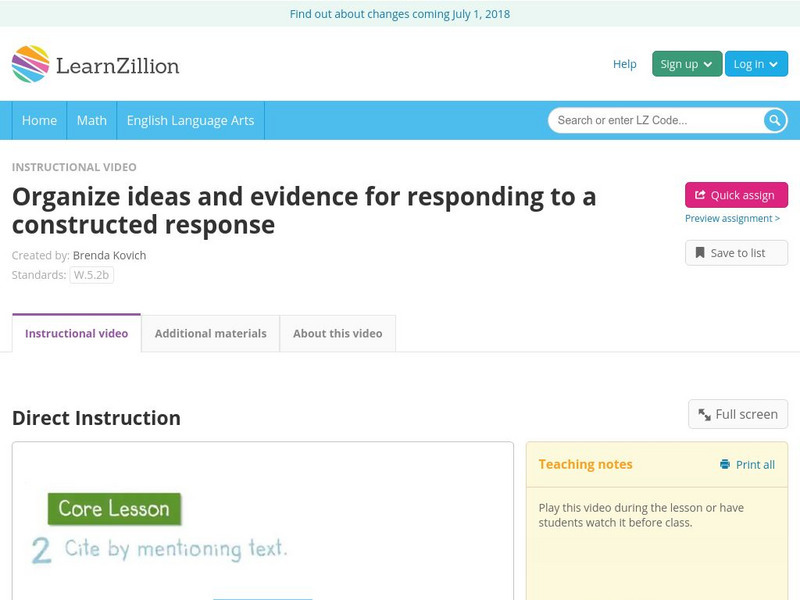Click the Quick assign share icon
This screenshot has height=600, width=800.
click(700, 195)
